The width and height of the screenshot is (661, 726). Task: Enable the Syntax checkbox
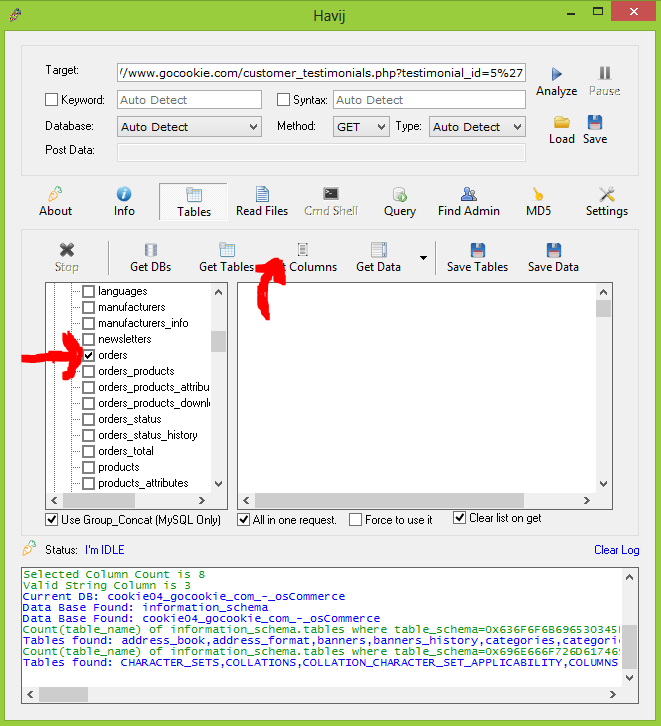(283, 100)
